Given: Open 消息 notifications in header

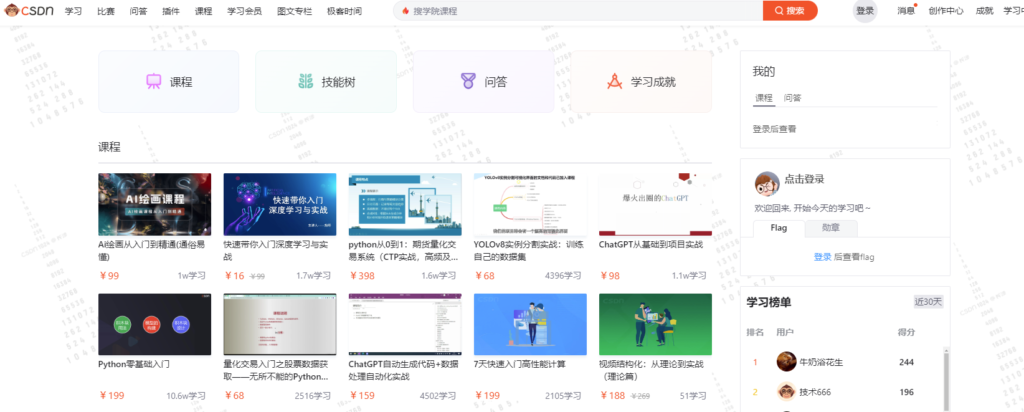Looking at the screenshot, I should coord(906,11).
